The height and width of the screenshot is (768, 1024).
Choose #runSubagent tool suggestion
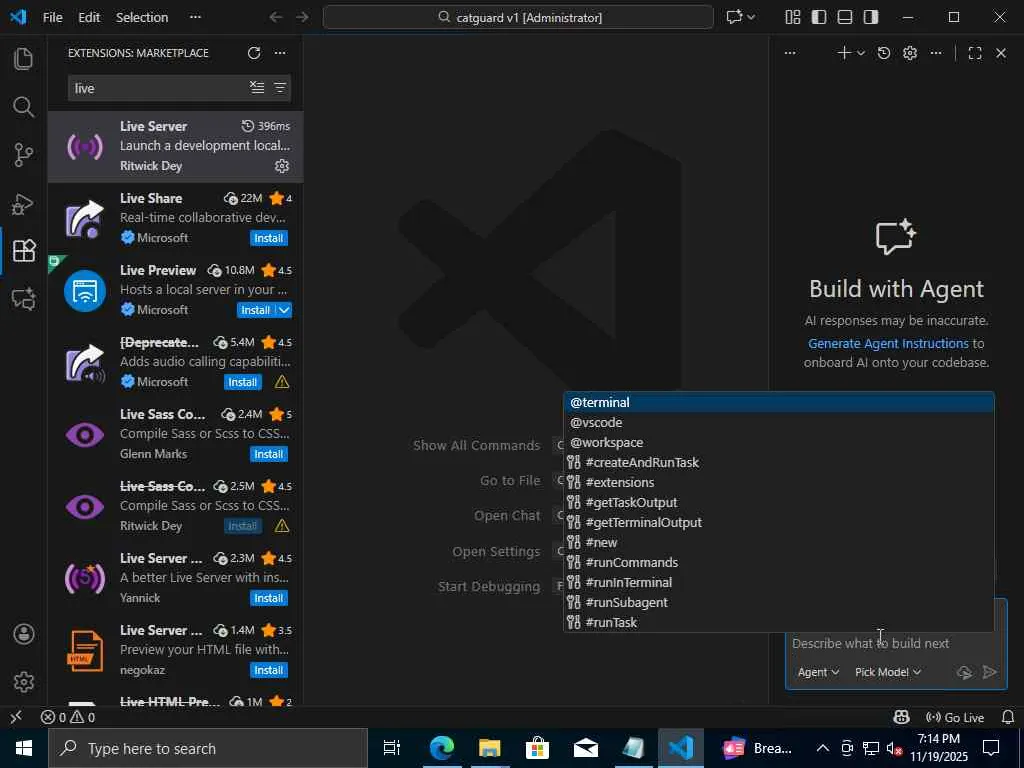point(778,602)
